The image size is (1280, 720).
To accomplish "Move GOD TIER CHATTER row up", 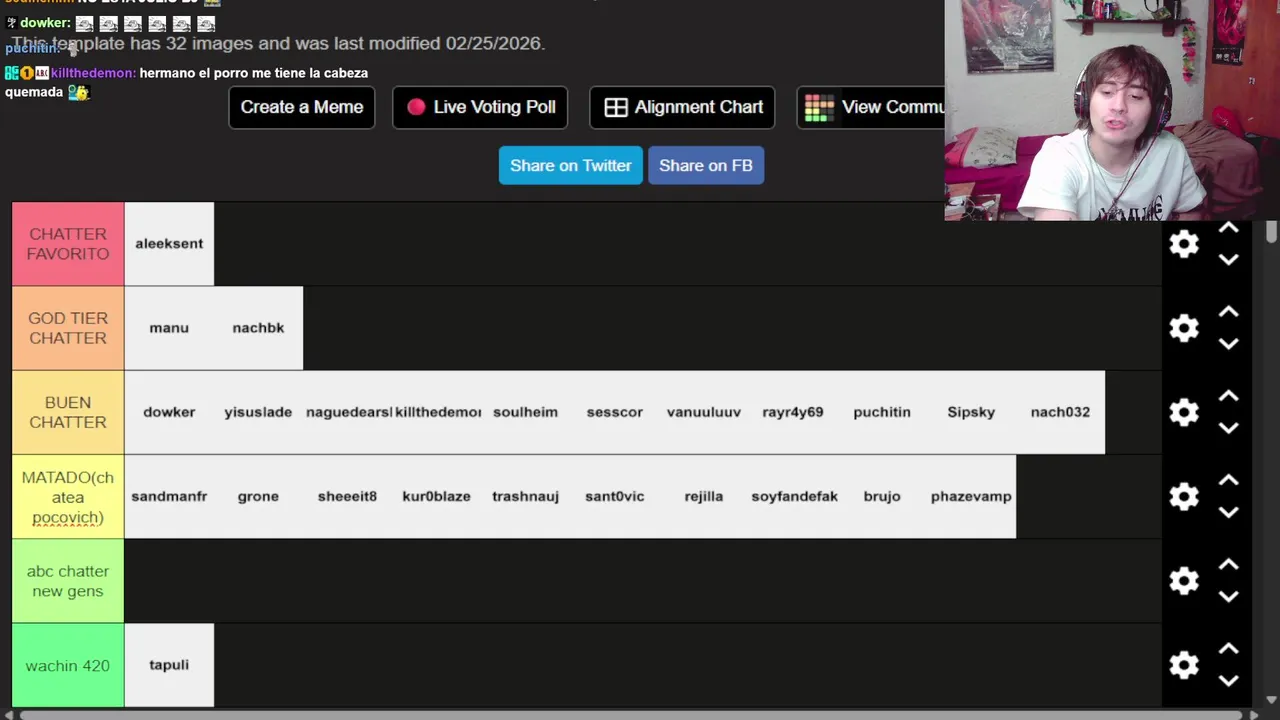I will coord(1229,312).
